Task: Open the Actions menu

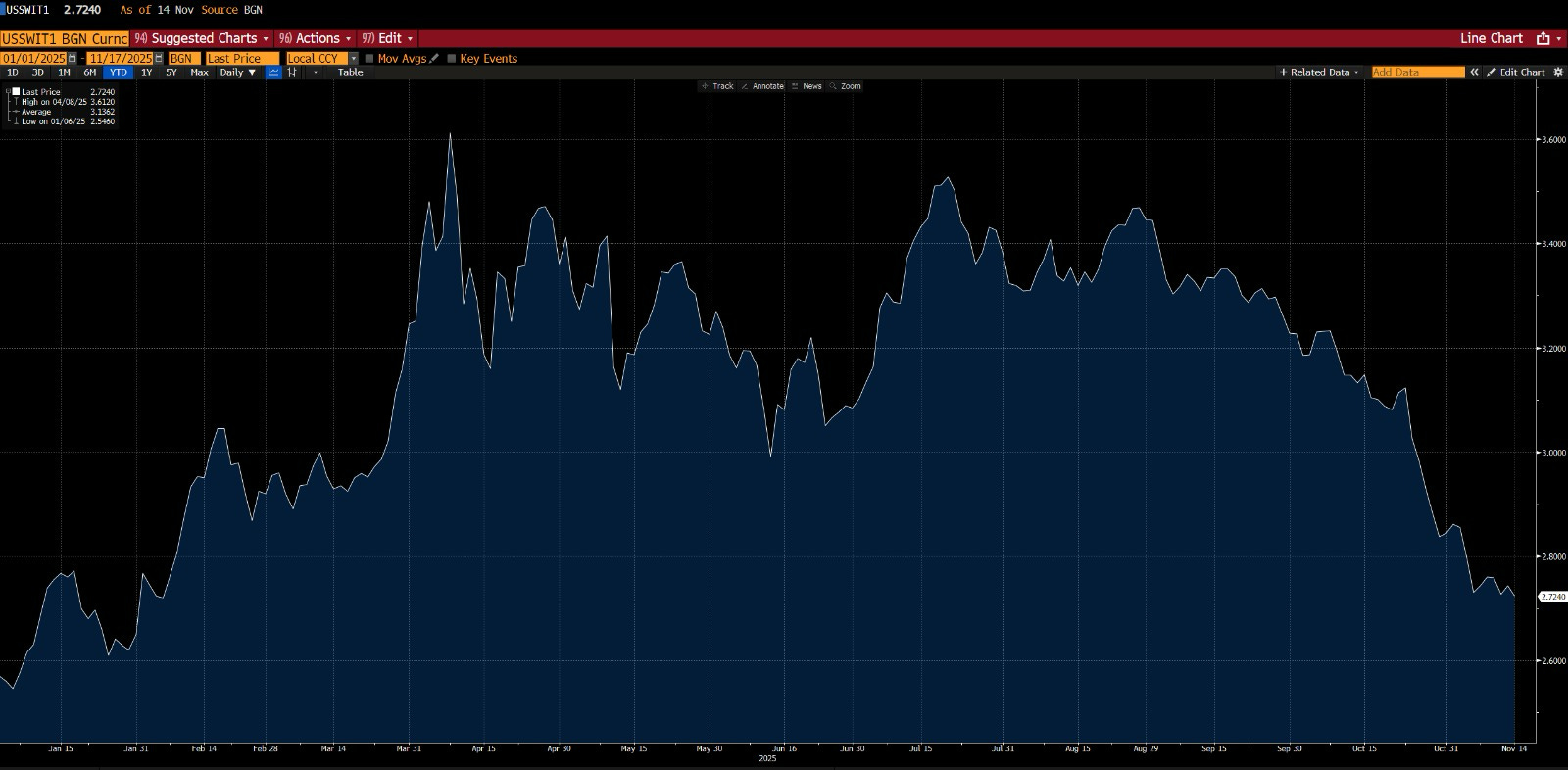Action: 315,38
